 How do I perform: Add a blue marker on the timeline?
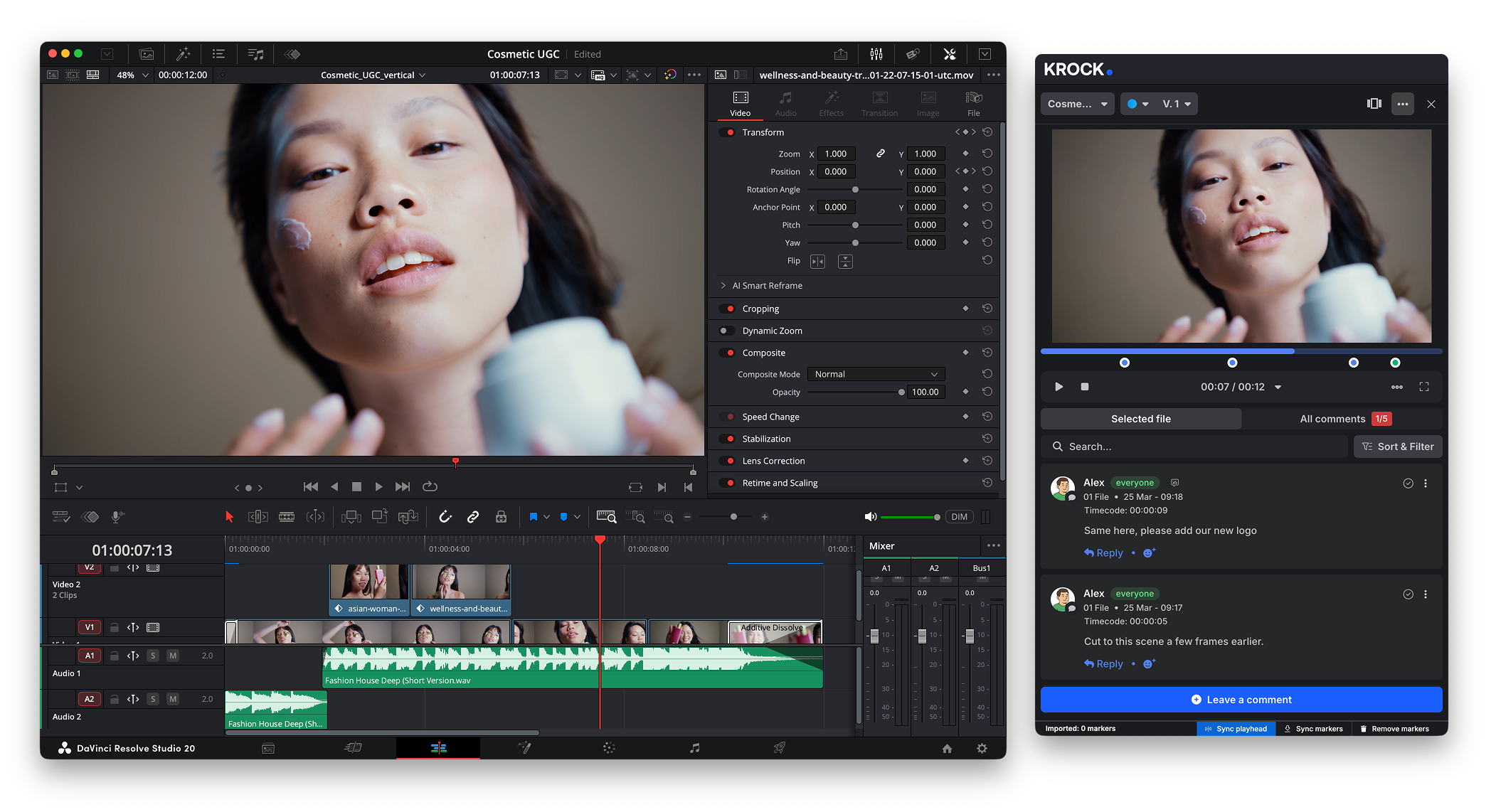(x=563, y=517)
